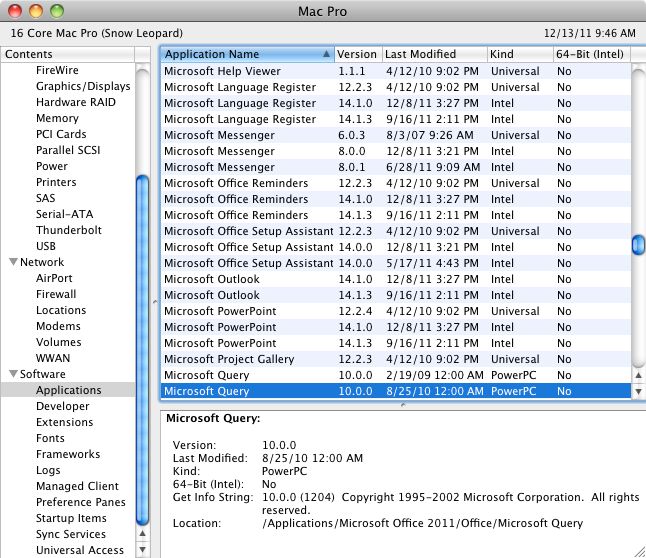Screen dimensions: 646x558
Task: Select the Network category label
Action: click(42, 262)
